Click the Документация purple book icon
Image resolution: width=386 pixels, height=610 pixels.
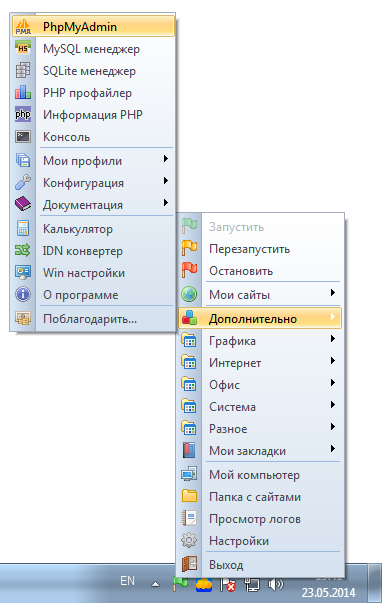(23, 204)
